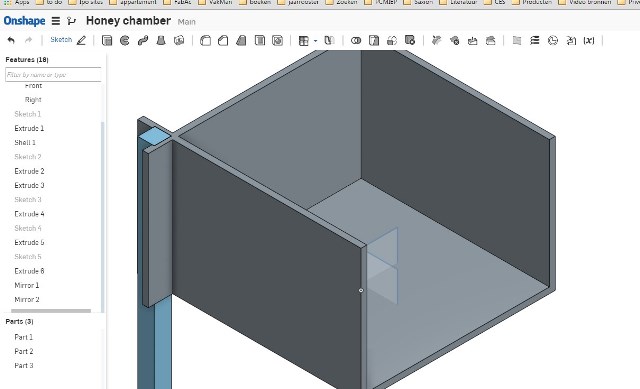
Task: Click the pencil sketch edit icon
Action: (81, 40)
